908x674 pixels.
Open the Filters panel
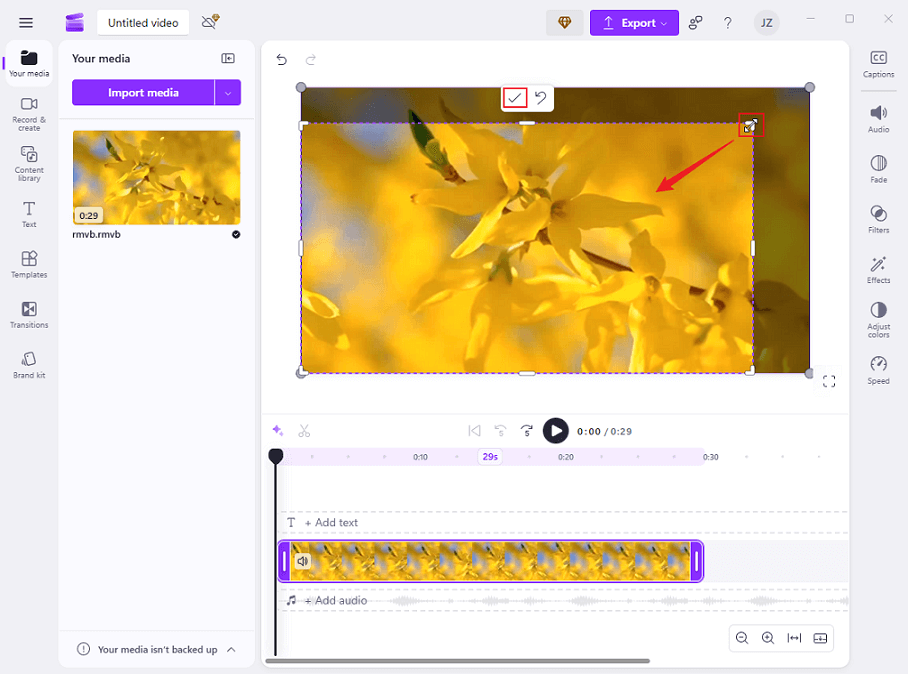pos(877,221)
